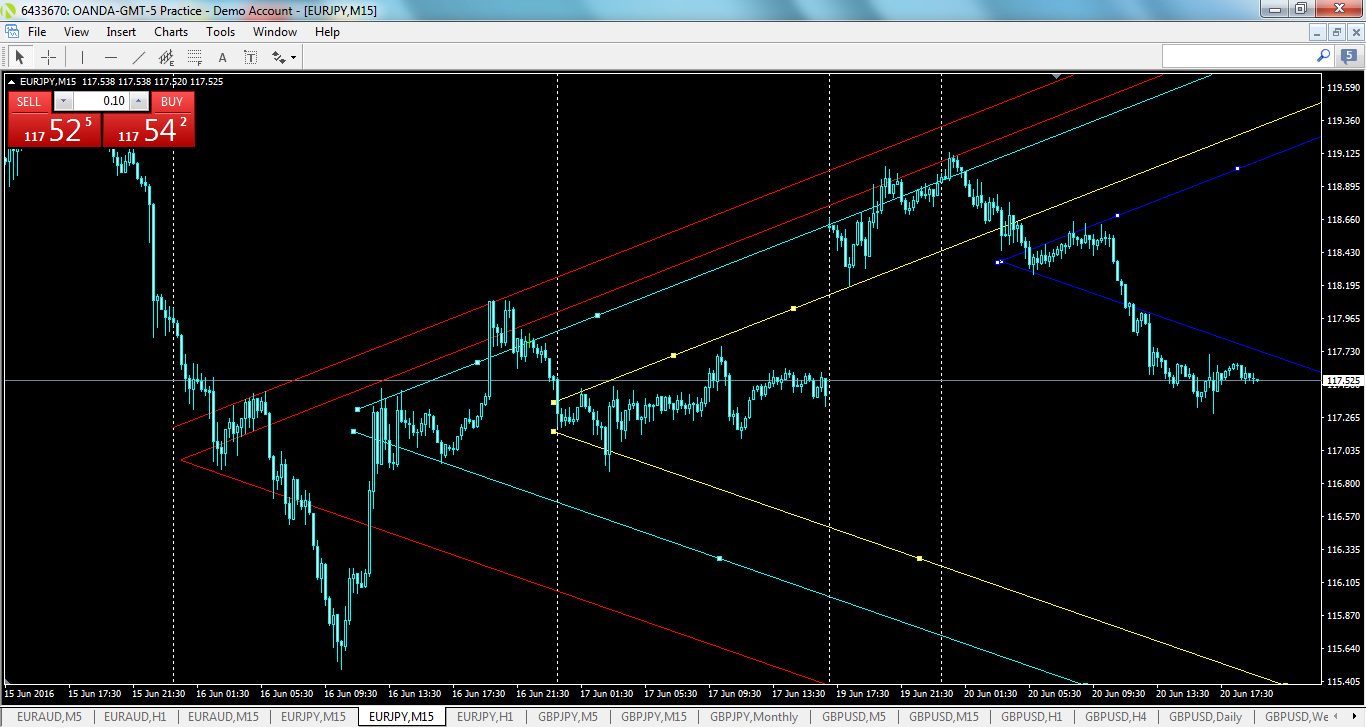The image size is (1366, 728).
Task: Select the Crosshair tool
Action: (x=48, y=57)
